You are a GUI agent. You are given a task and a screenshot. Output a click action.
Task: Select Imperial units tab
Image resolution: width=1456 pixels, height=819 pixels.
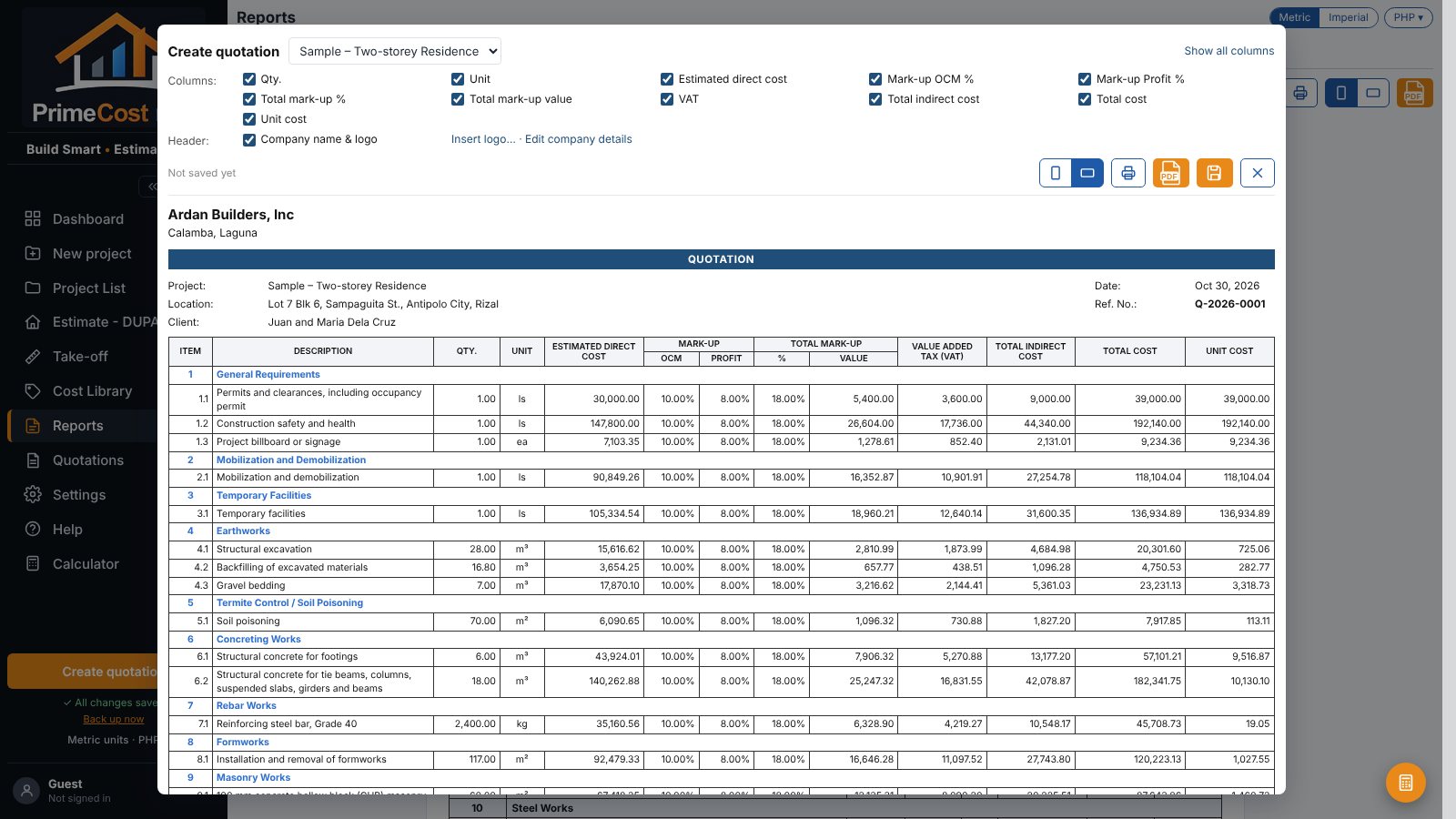[1348, 17]
